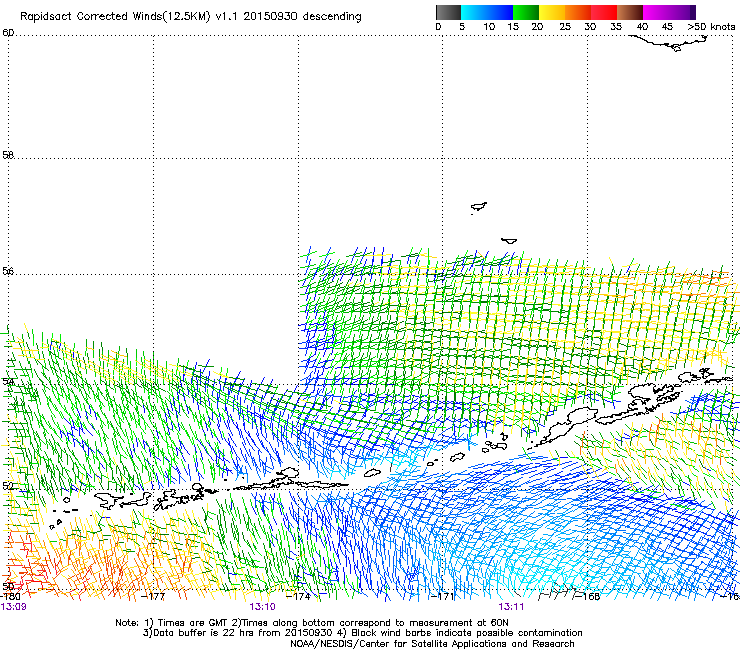Click the gray 0–5 knots segment of the color bar
The image size is (740, 650).
click(448, 12)
